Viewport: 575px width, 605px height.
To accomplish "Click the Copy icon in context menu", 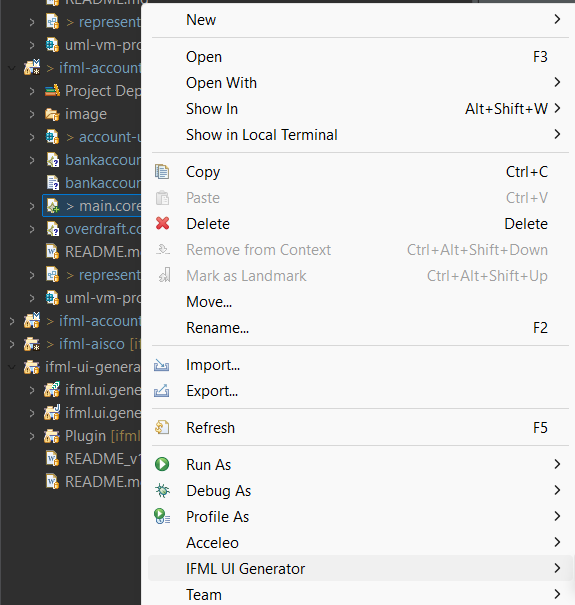I will tap(162, 172).
